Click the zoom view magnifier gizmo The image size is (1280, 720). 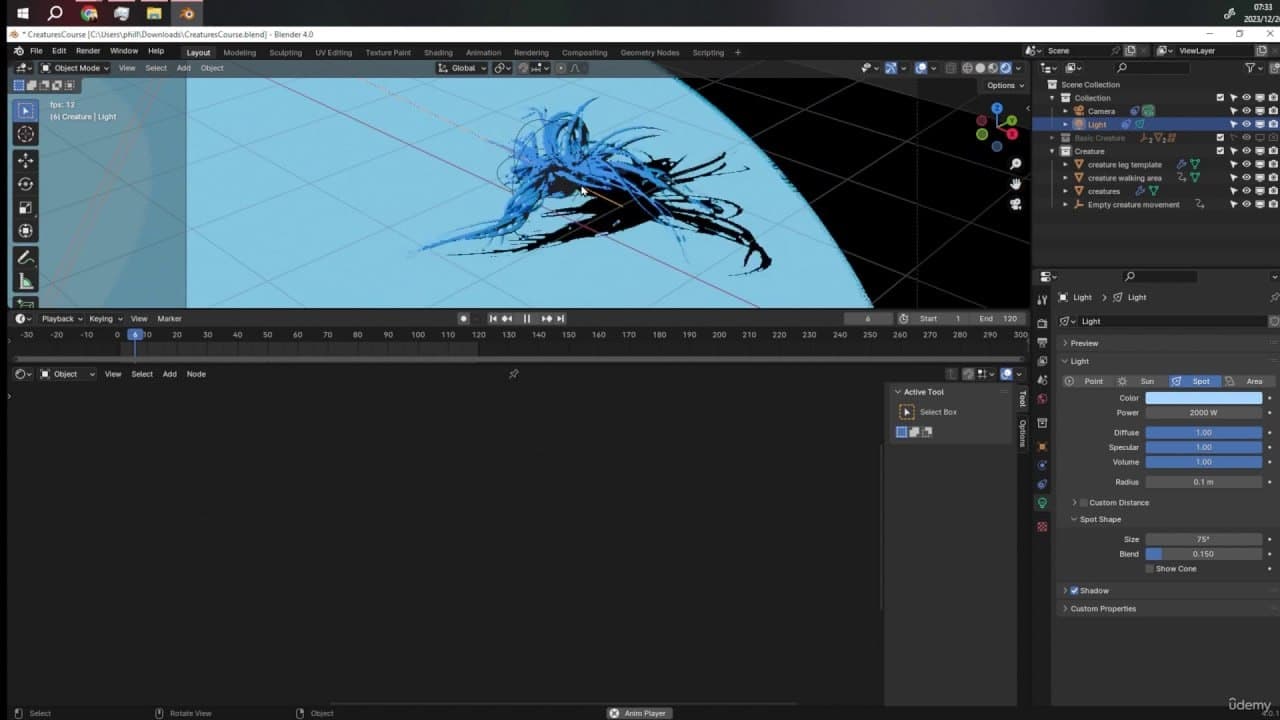(x=1015, y=164)
